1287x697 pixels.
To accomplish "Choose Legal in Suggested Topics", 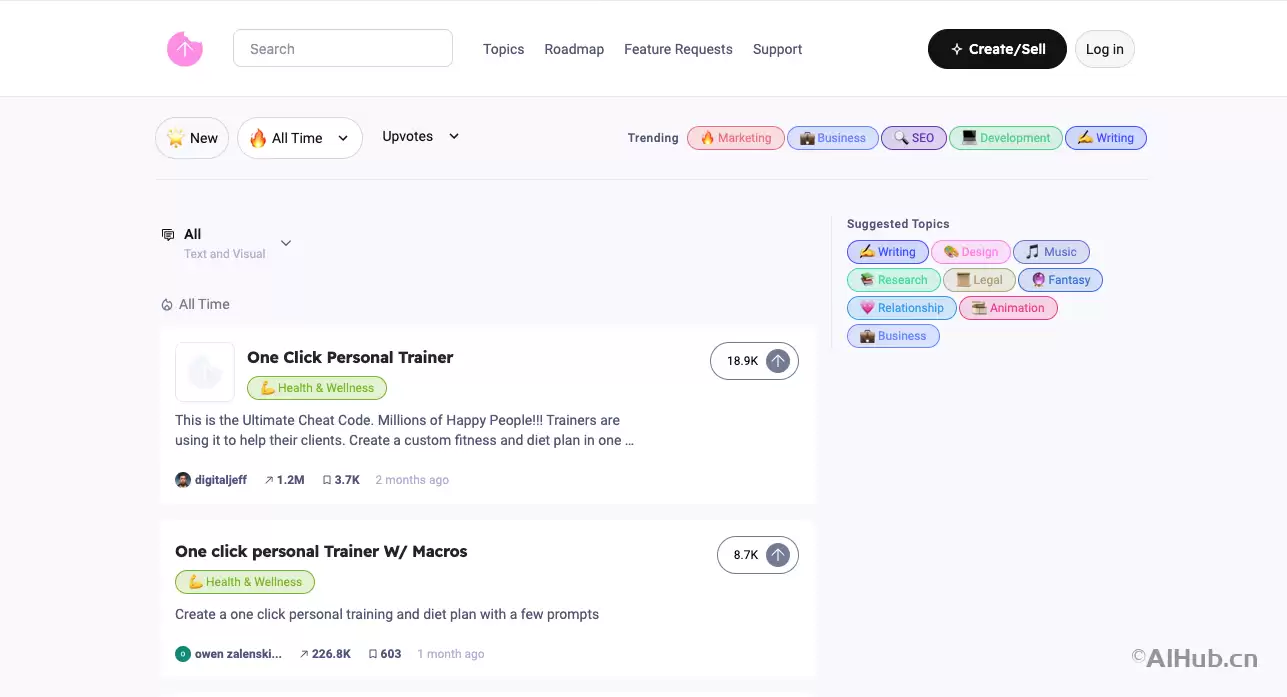I will click(x=979, y=280).
